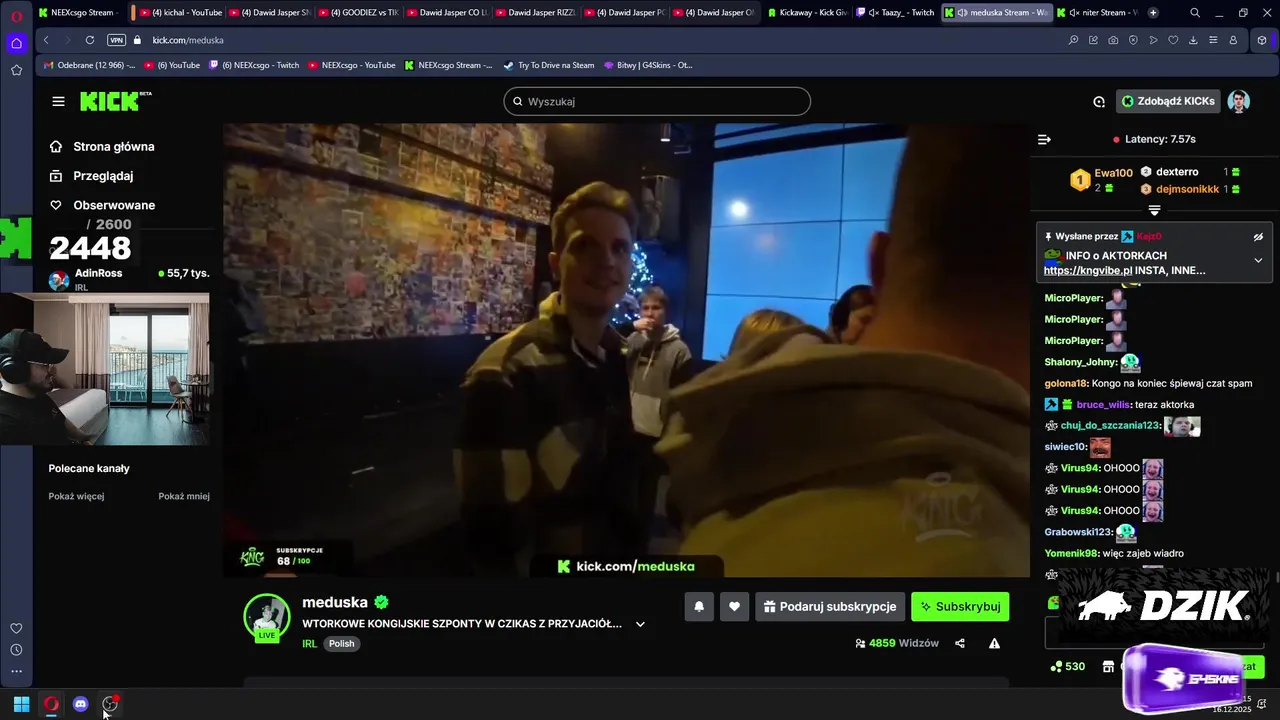The width and height of the screenshot is (1280, 720).
Task: Click Ewa100 on gift leaderboard
Action: coord(1113,173)
